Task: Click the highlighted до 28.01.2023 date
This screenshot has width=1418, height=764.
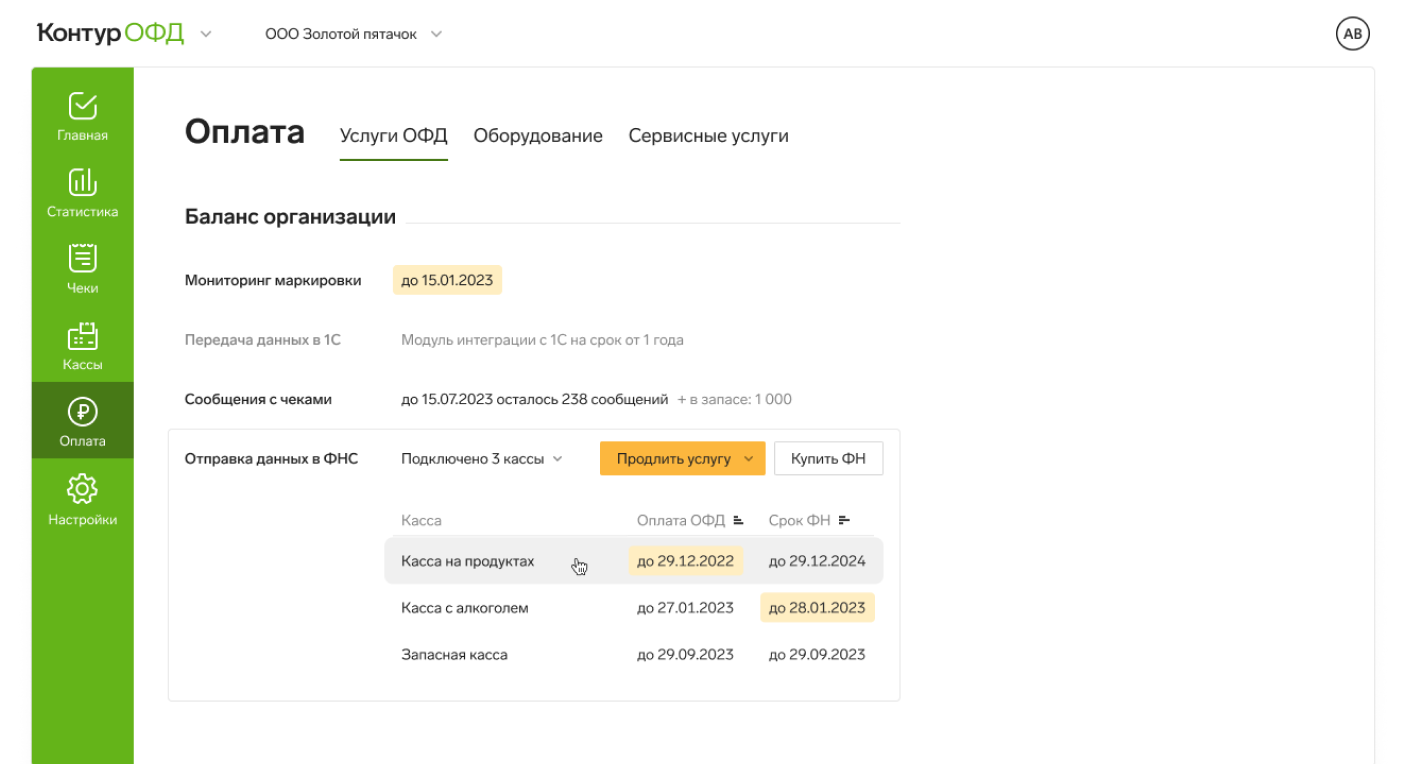Action: 817,608
